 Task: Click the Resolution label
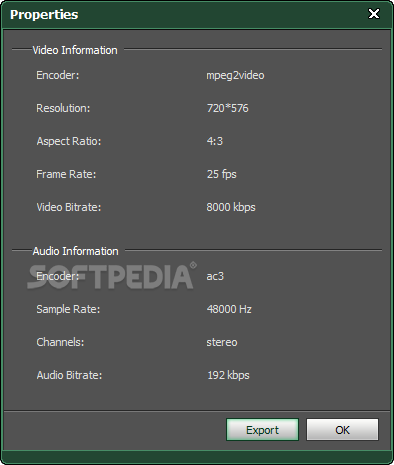(x=63, y=108)
